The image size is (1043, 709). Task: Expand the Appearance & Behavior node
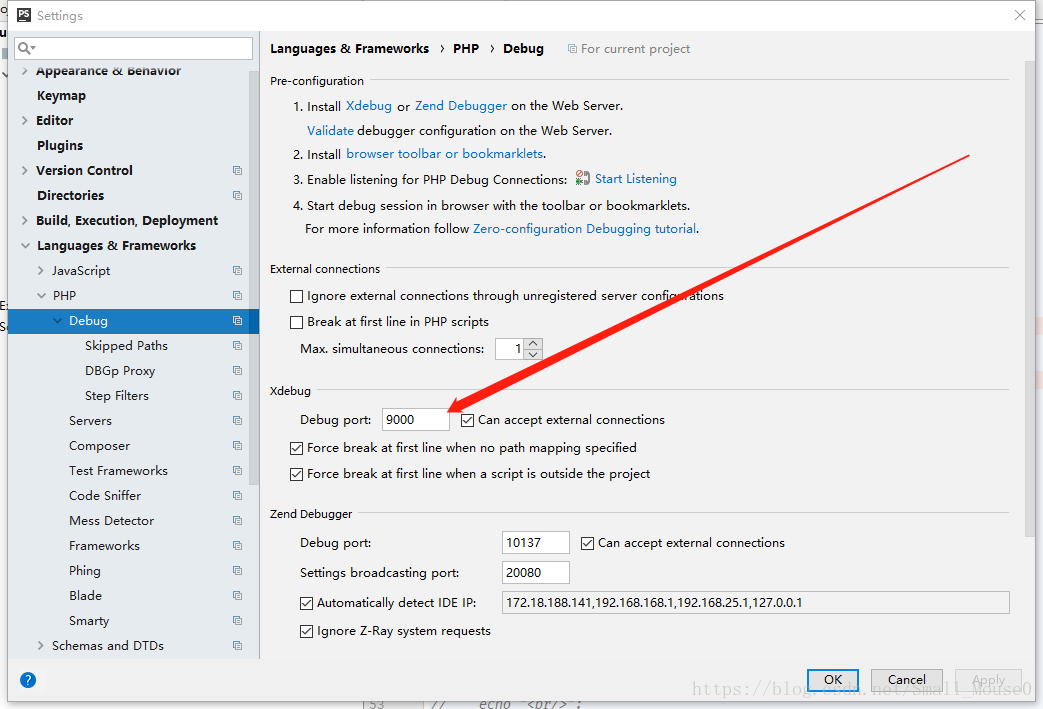click(25, 71)
